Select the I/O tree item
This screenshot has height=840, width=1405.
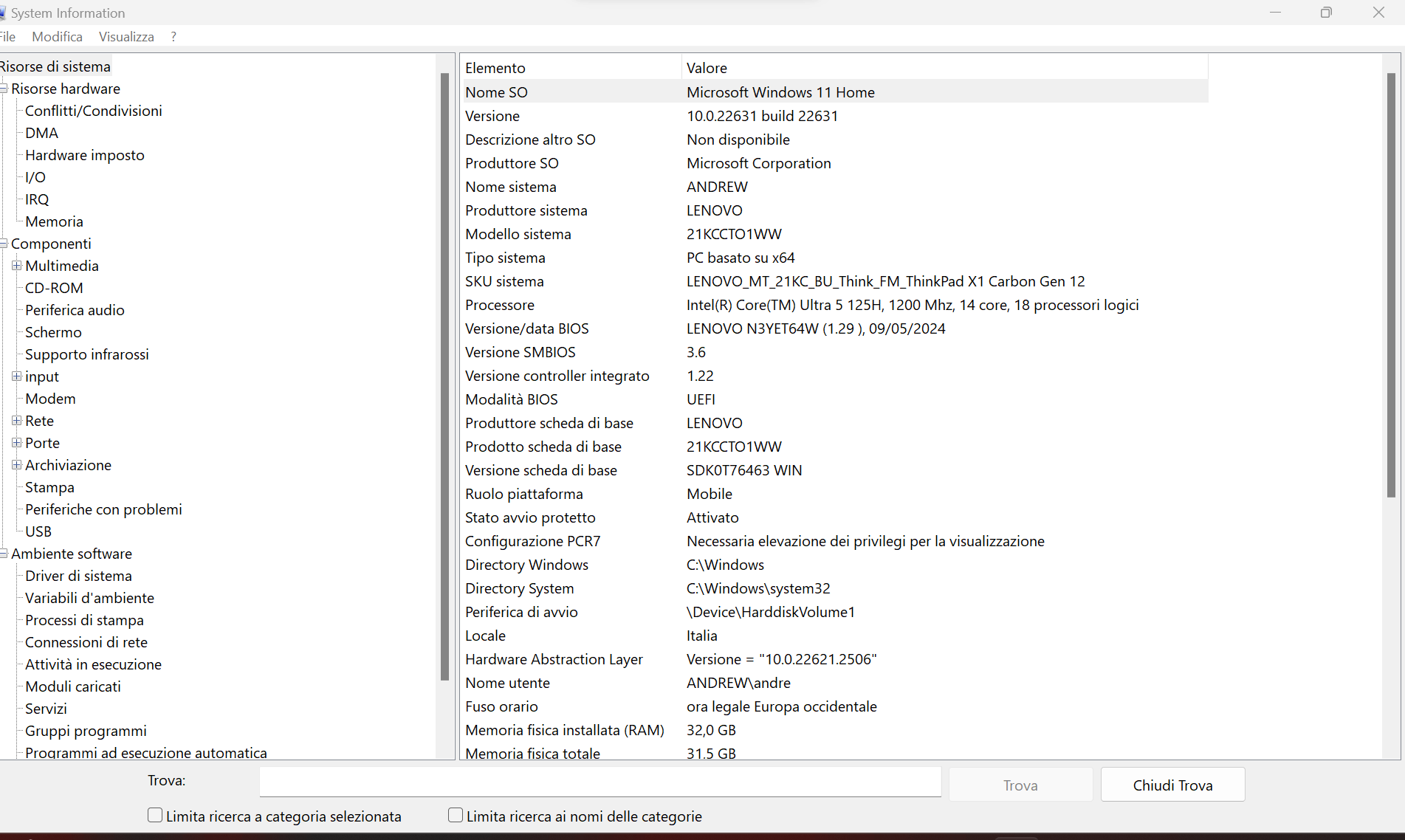pyautogui.click(x=35, y=177)
